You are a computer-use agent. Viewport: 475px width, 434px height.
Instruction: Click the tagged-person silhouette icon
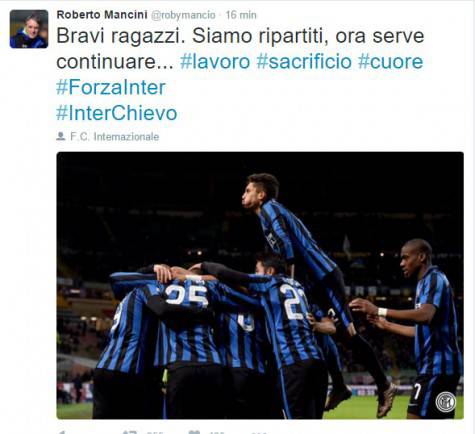61,136
